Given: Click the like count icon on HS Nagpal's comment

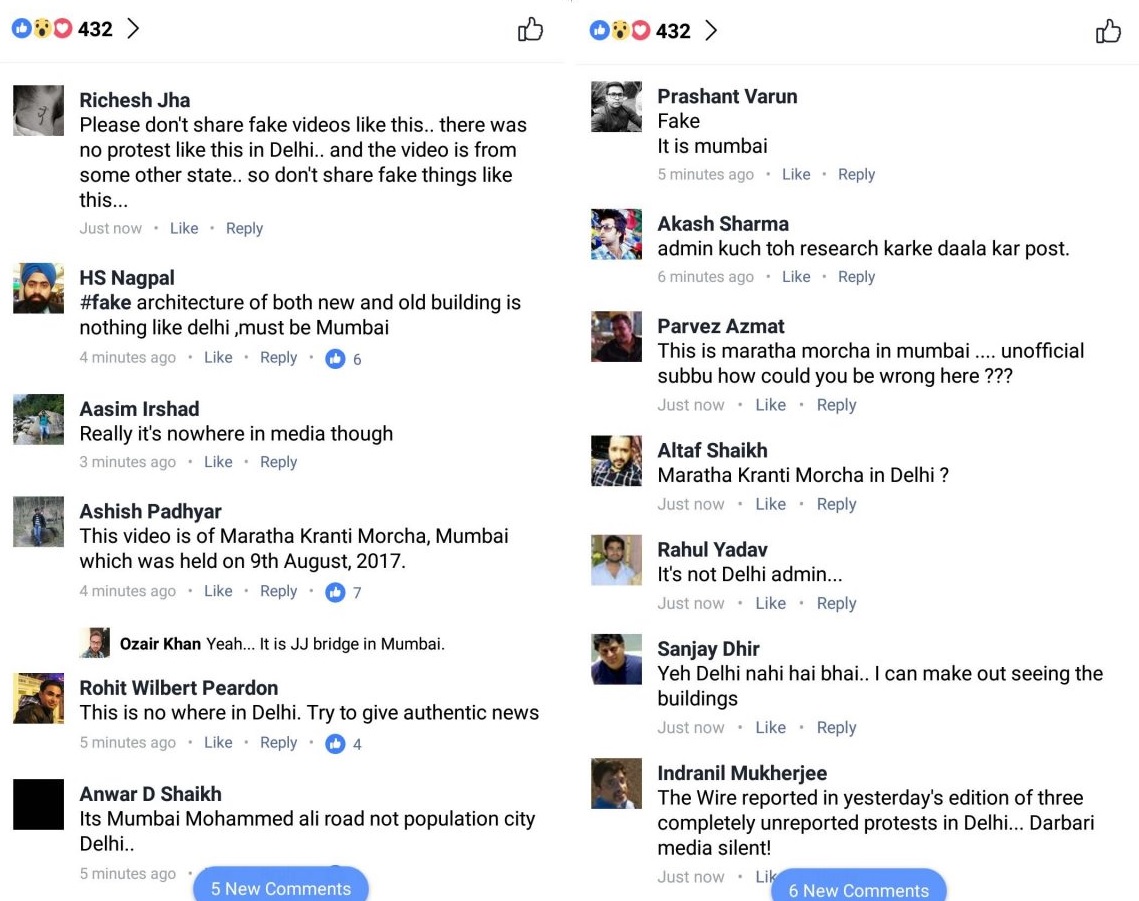Looking at the screenshot, I should (335, 358).
